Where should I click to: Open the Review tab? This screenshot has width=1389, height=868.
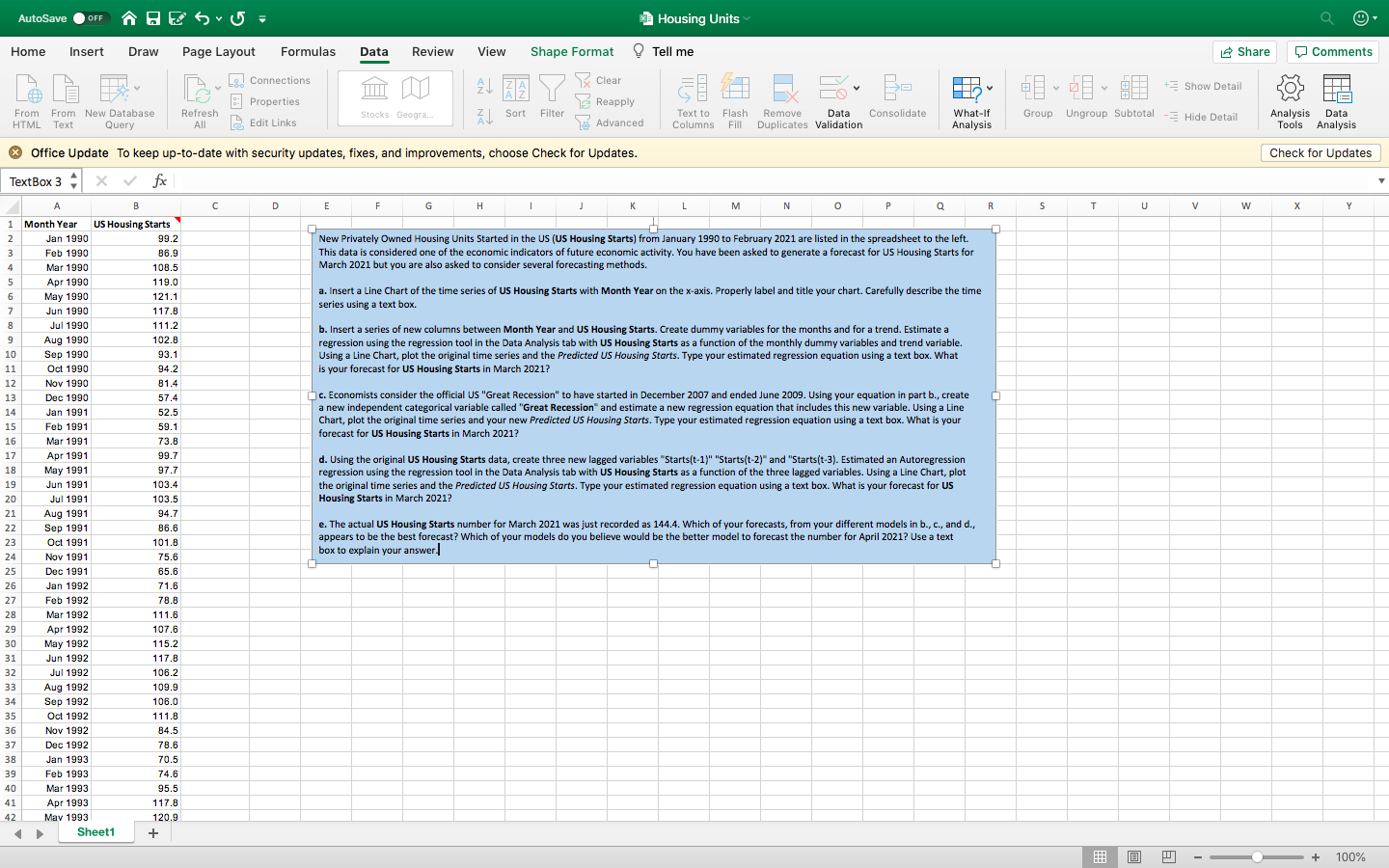pos(433,52)
